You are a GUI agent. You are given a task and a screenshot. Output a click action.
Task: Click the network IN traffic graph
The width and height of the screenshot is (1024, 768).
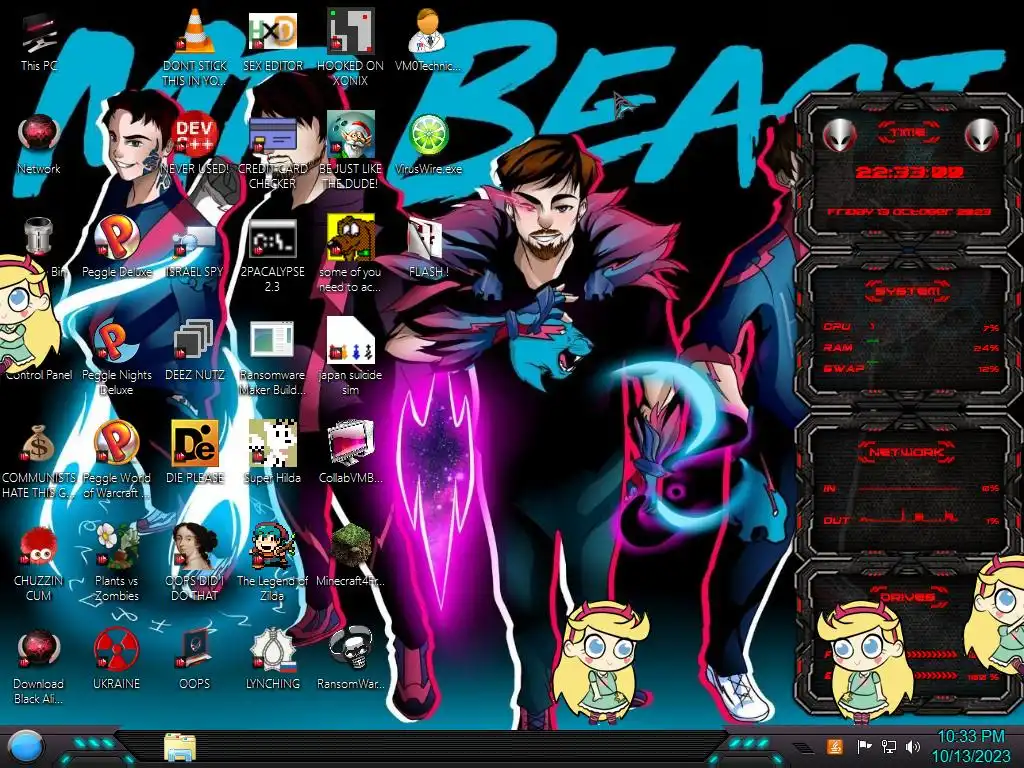click(x=909, y=488)
